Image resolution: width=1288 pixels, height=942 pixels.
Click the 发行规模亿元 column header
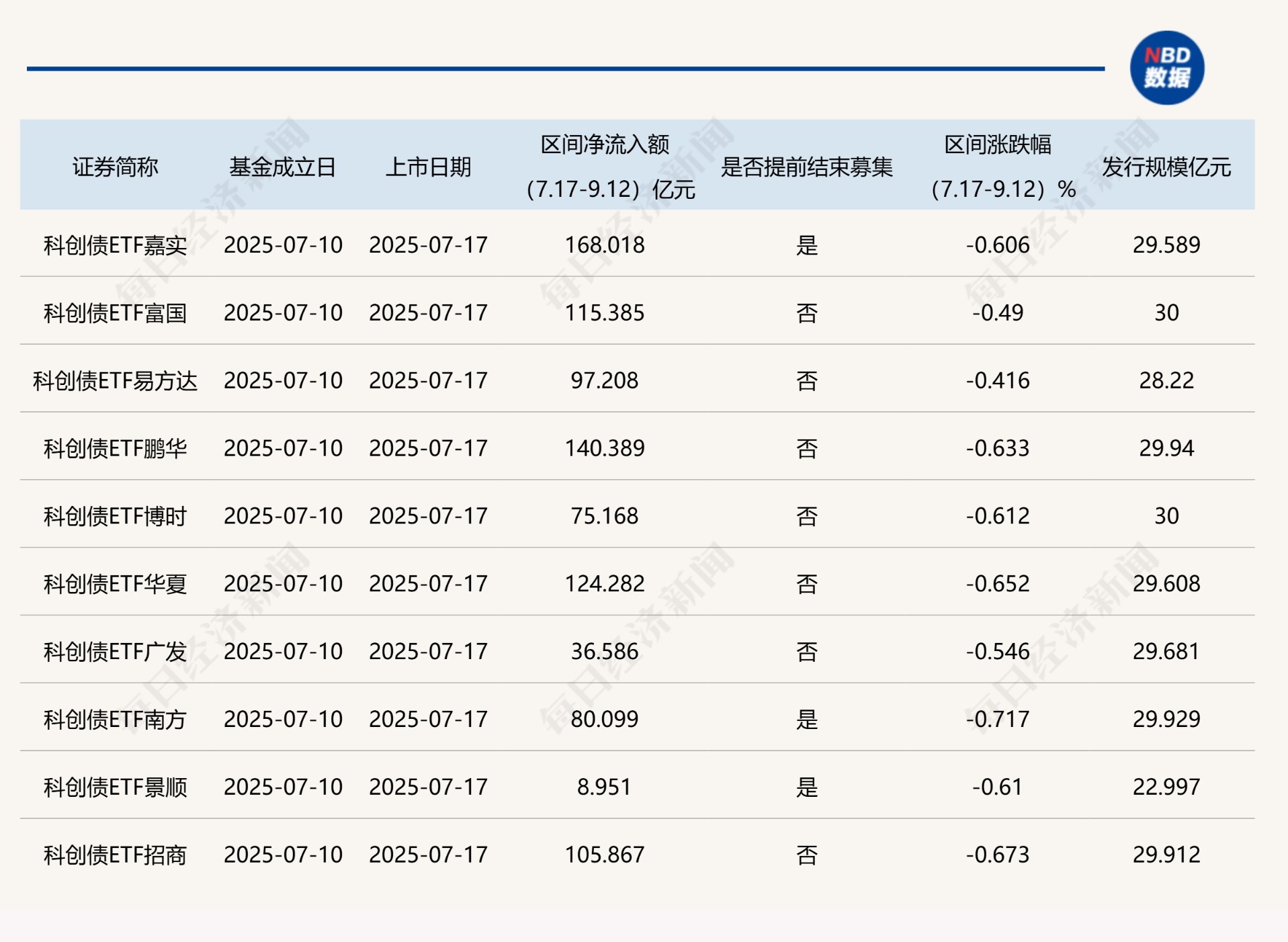(x=1166, y=167)
